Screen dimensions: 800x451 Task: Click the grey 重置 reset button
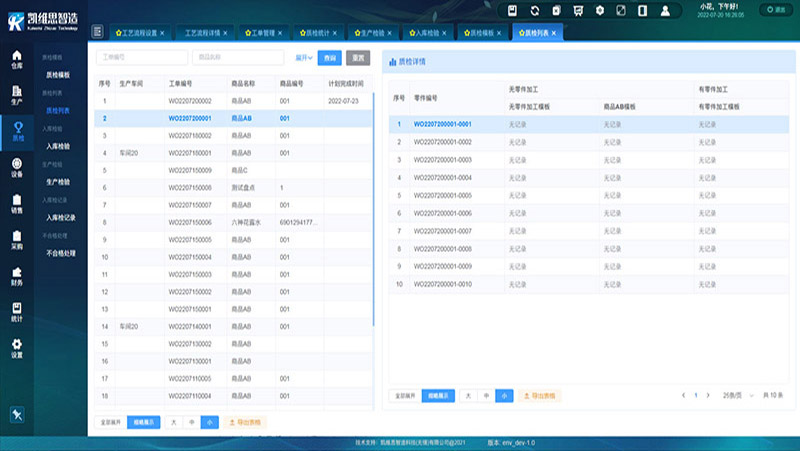click(x=358, y=58)
